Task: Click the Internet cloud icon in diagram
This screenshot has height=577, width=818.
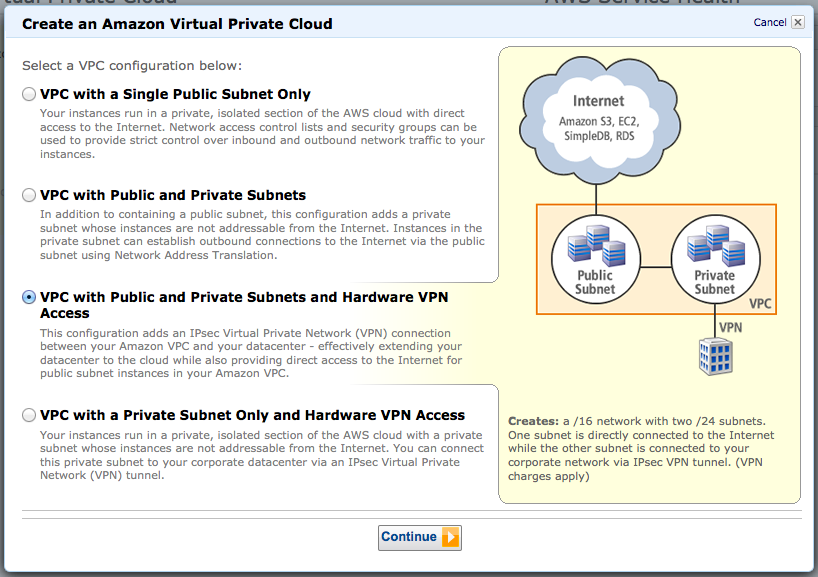Action: (x=599, y=118)
